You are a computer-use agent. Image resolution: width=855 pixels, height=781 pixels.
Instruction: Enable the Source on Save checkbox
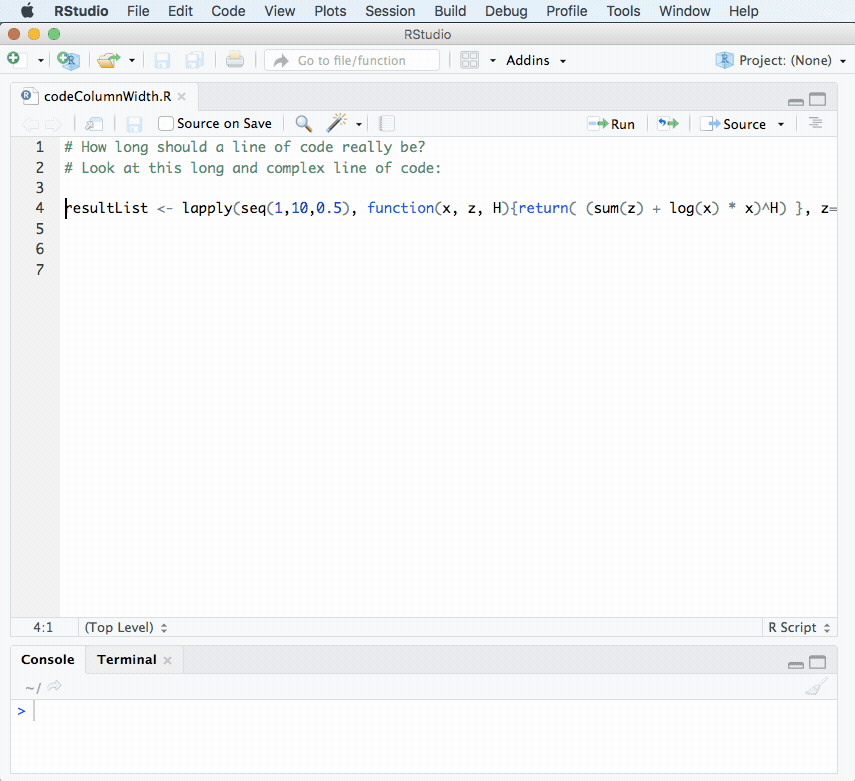pos(166,124)
